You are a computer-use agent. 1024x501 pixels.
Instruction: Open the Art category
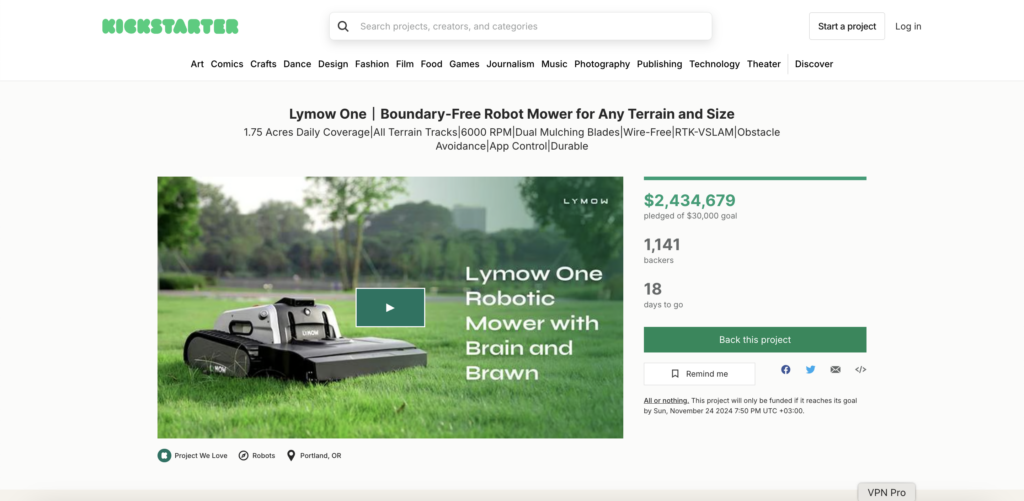pyautogui.click(x=197, y=64)
